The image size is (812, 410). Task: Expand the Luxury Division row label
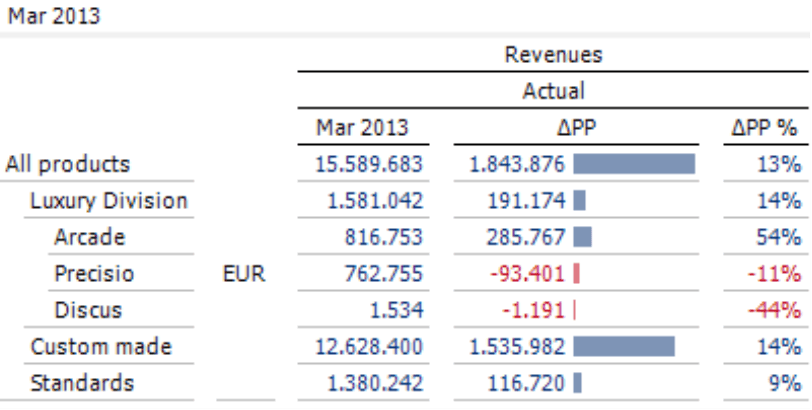108,200
